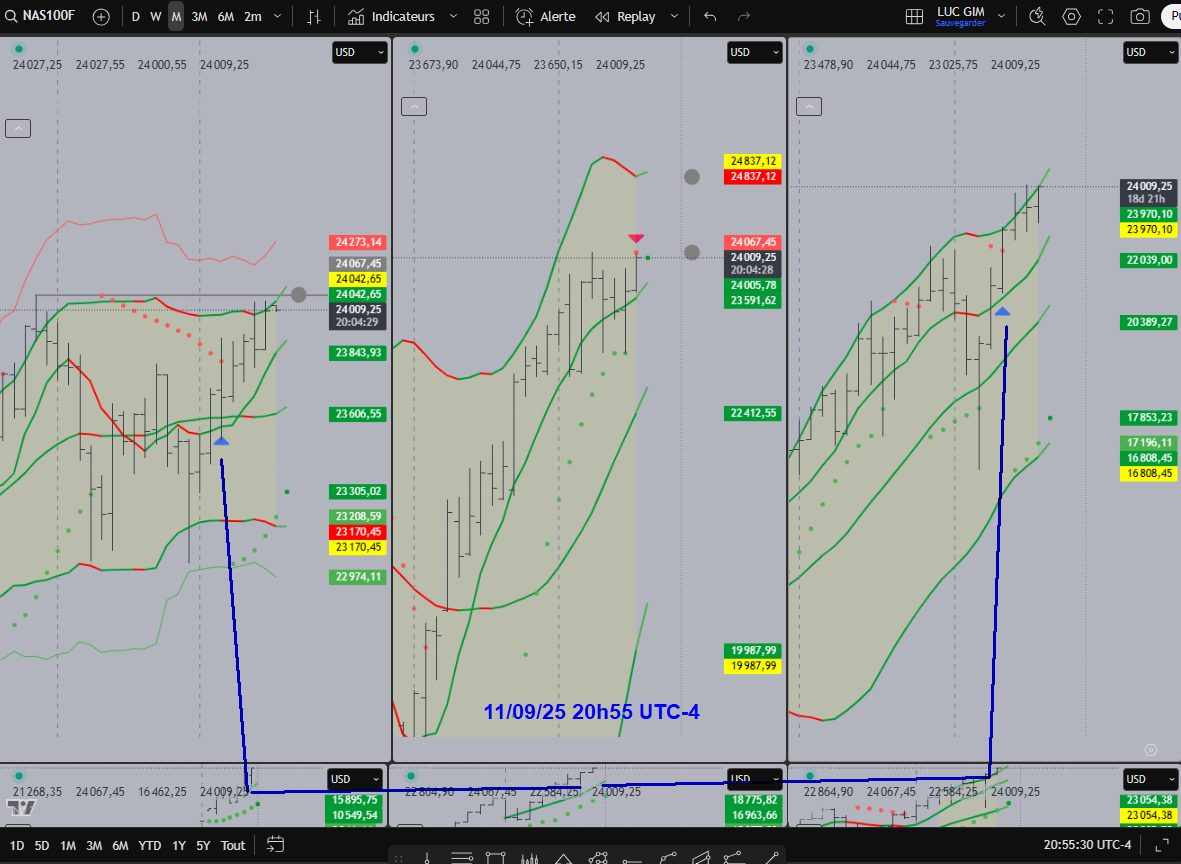This screenshot has height=864, width=1181.
Task: Expand favorite indicators chevron next to Indicateurs
Action: tap(453, 17)
